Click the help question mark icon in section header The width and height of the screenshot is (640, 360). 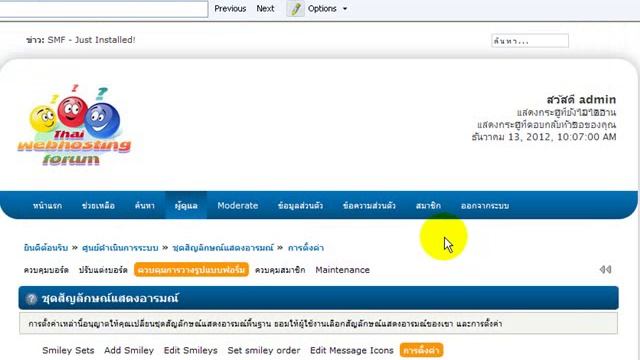pyautogui.click(x=31, y=299)
